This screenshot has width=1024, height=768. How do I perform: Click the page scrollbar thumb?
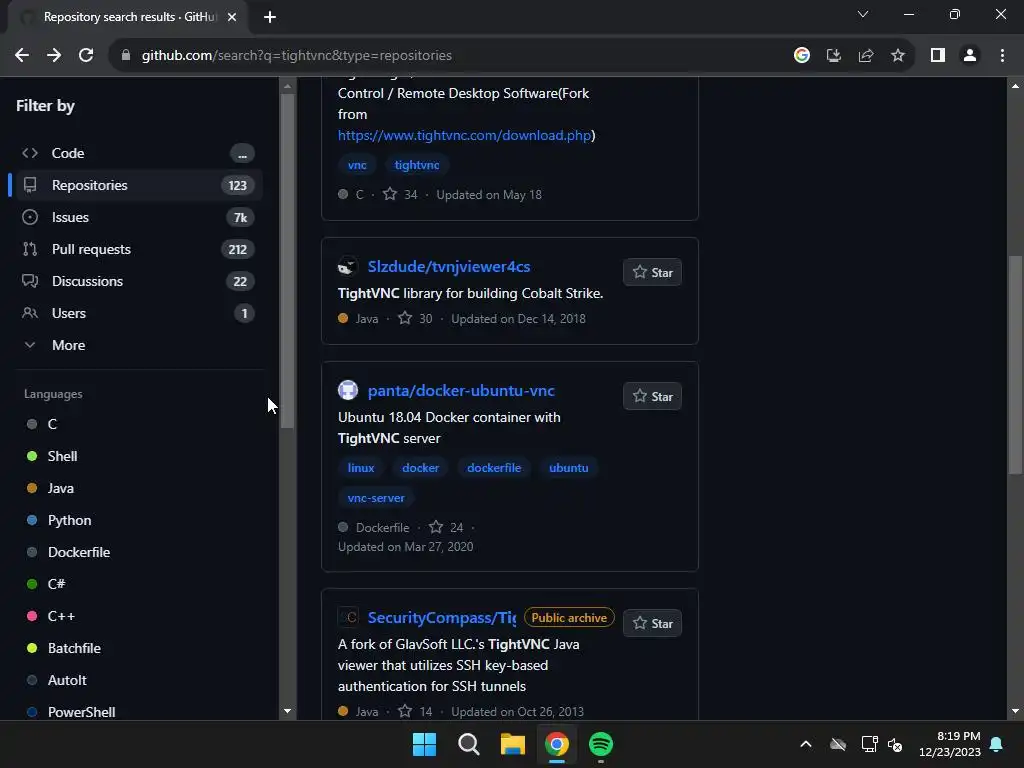tap(1015, 364)
